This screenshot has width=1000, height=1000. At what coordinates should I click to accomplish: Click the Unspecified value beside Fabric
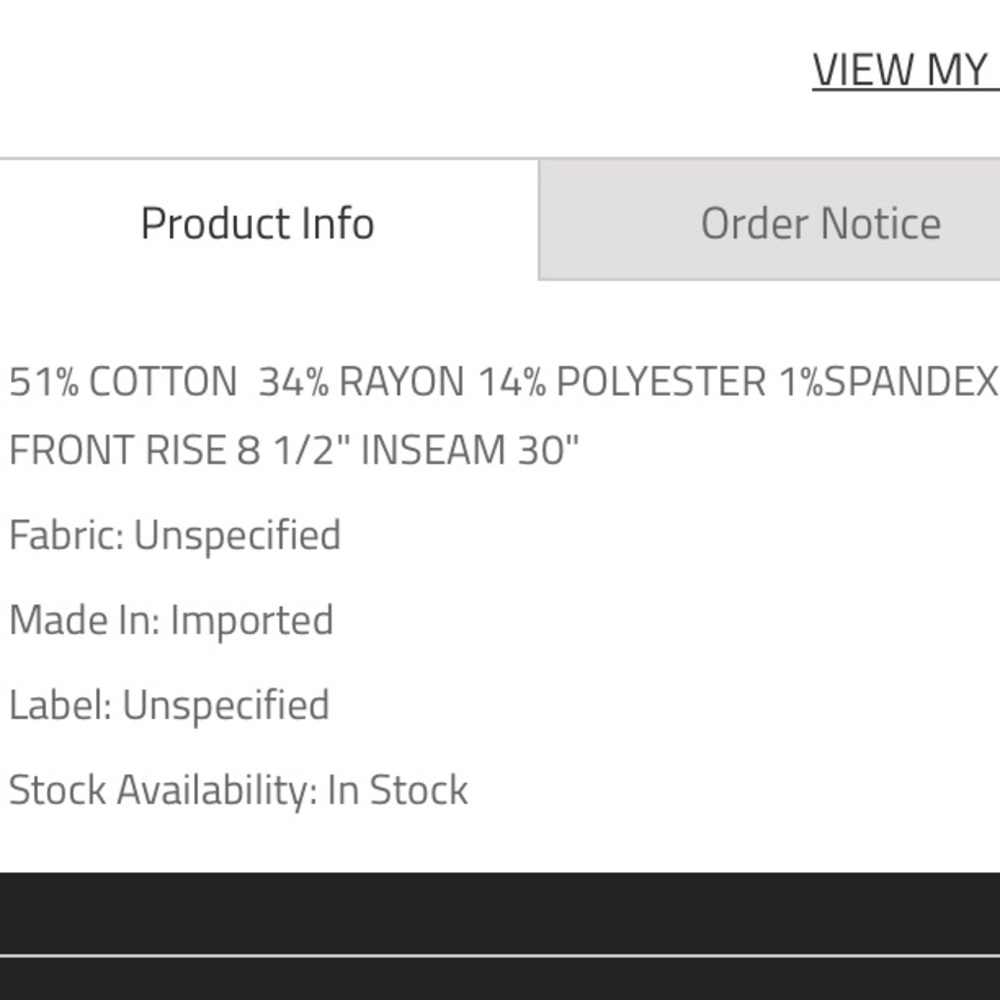(x=237, y=535)
